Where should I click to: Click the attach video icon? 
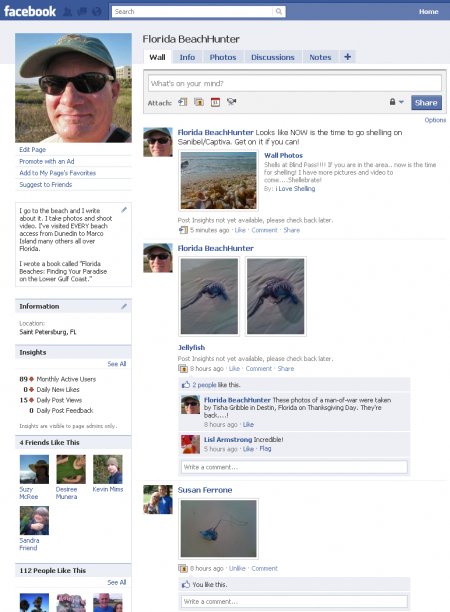coord(232,102)
